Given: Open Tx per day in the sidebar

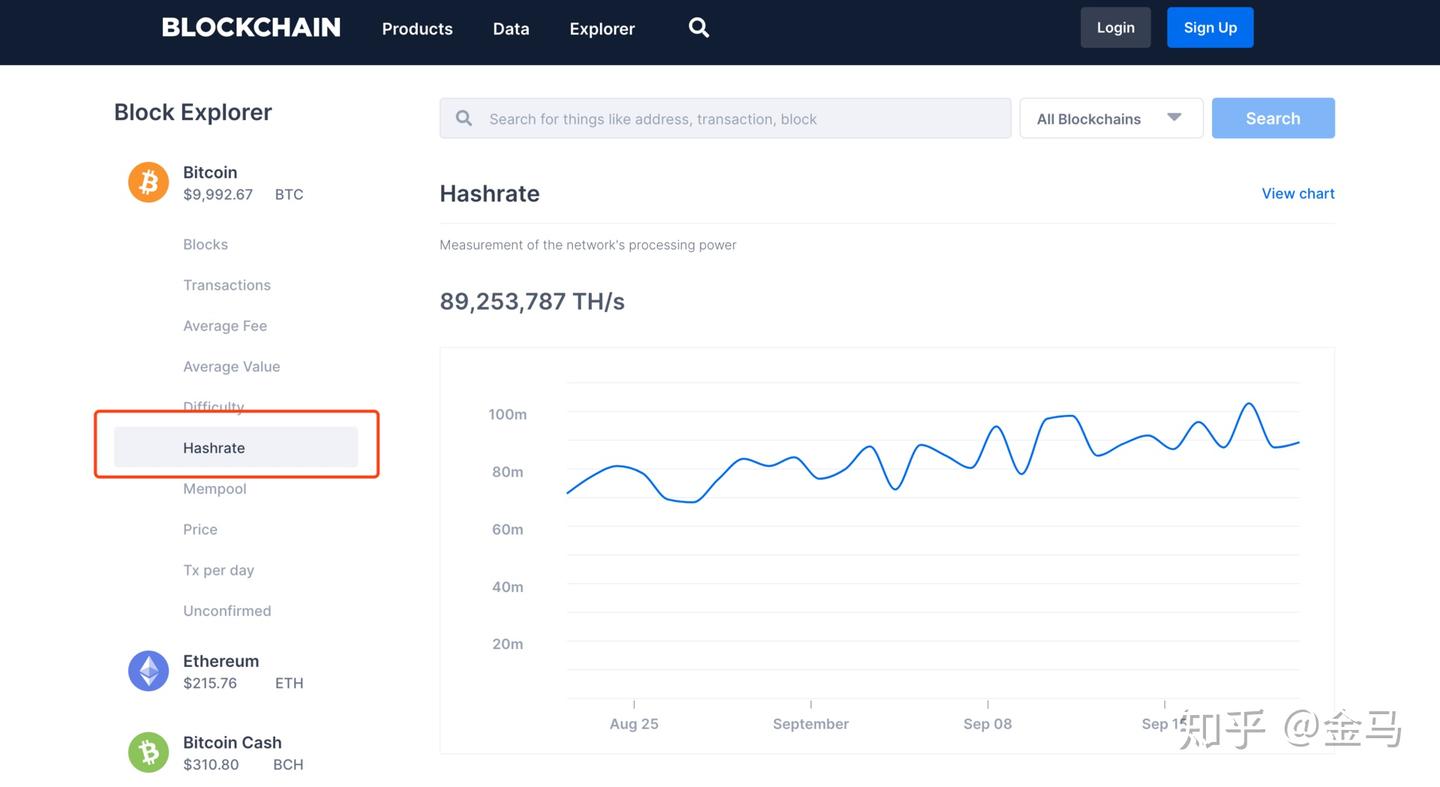Looking at the screenshot, I should (x=218, y=570).
